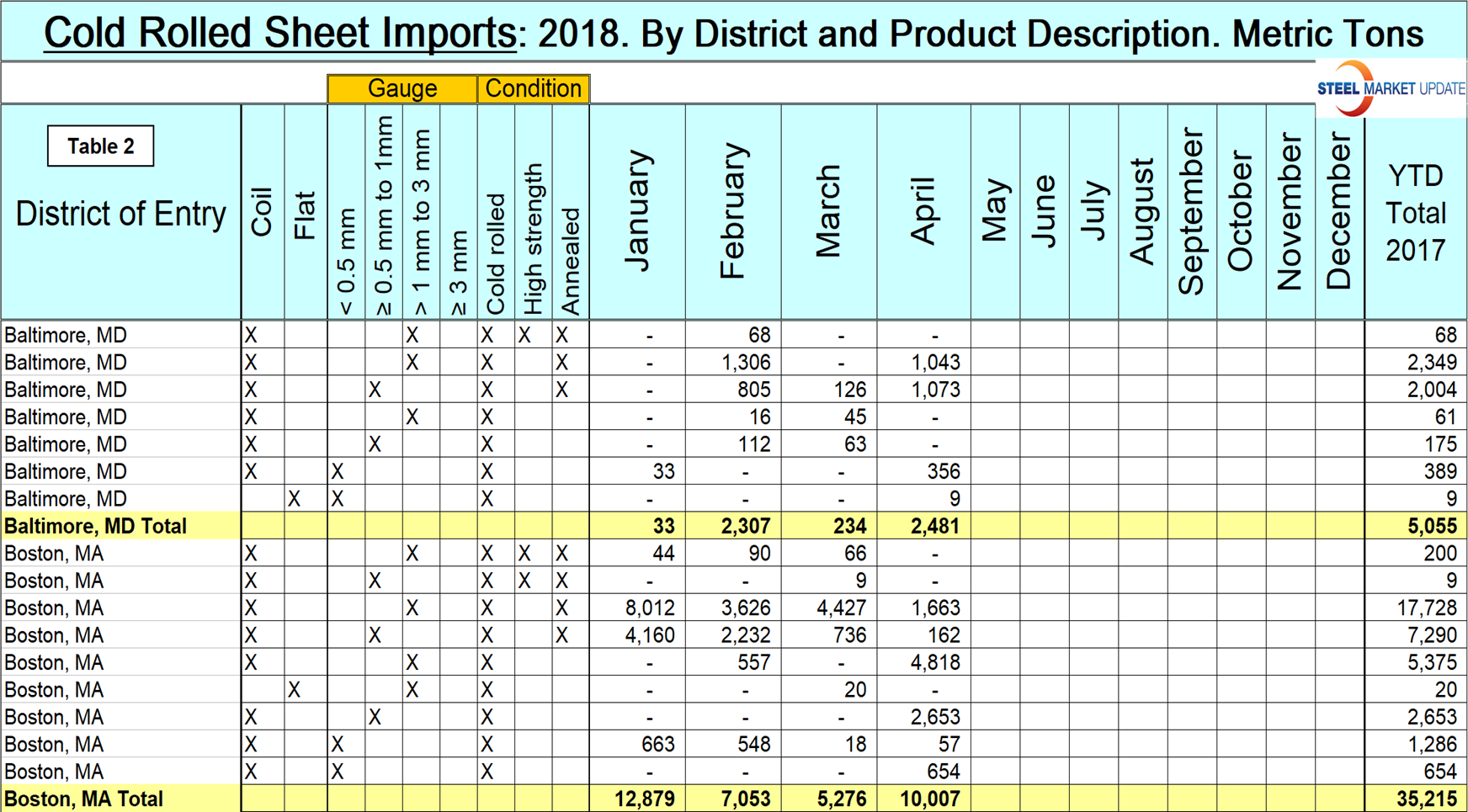This screenshot has width=1468, height=812.
Task: Select the yellow Condition header
Action: pyautogui.click(x=533, y=88)
